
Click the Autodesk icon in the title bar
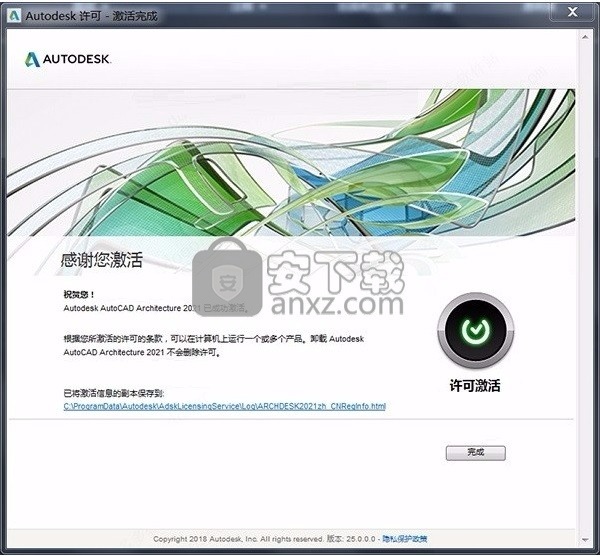coord(12,14)
